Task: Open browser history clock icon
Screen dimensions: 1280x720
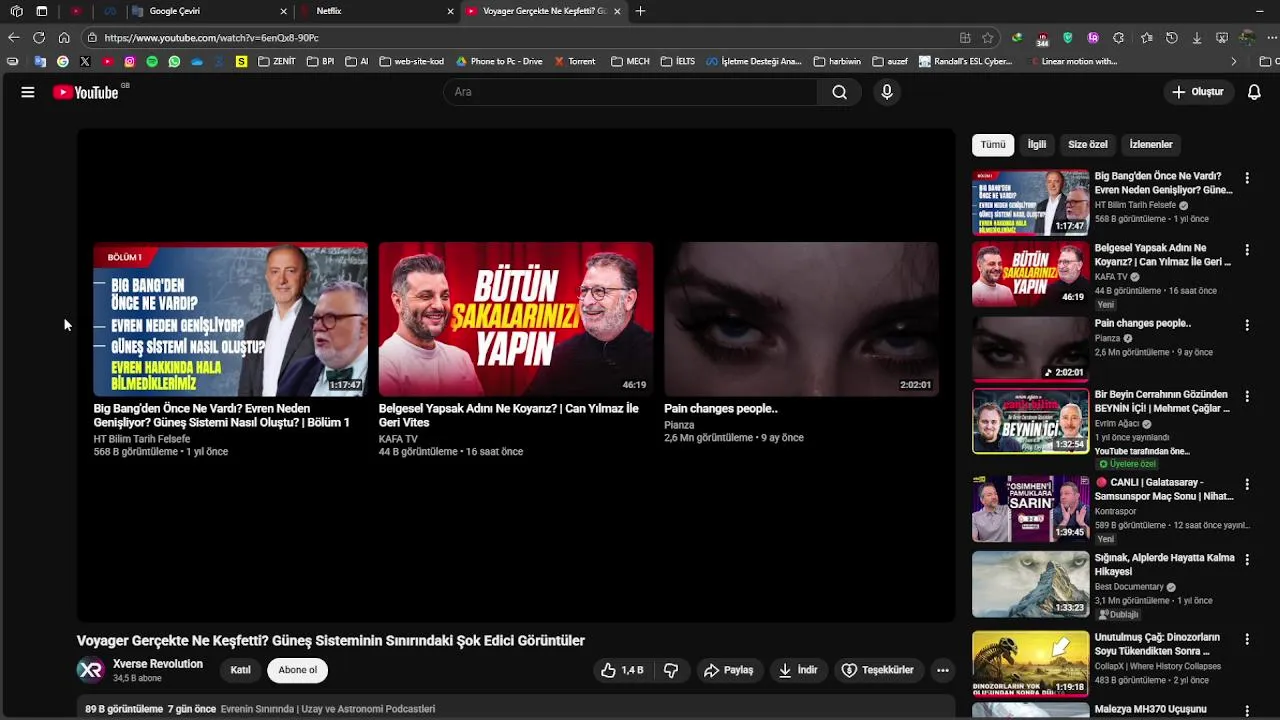Action: tap(1171, 38)
